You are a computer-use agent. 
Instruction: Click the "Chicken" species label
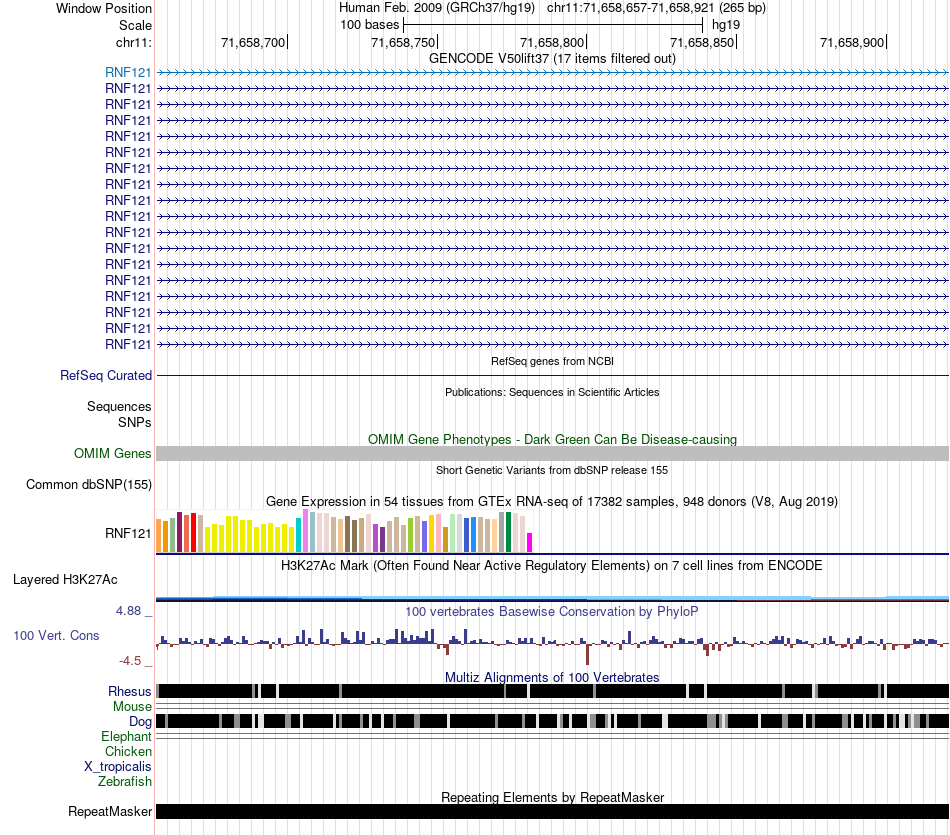pos(128,751)
